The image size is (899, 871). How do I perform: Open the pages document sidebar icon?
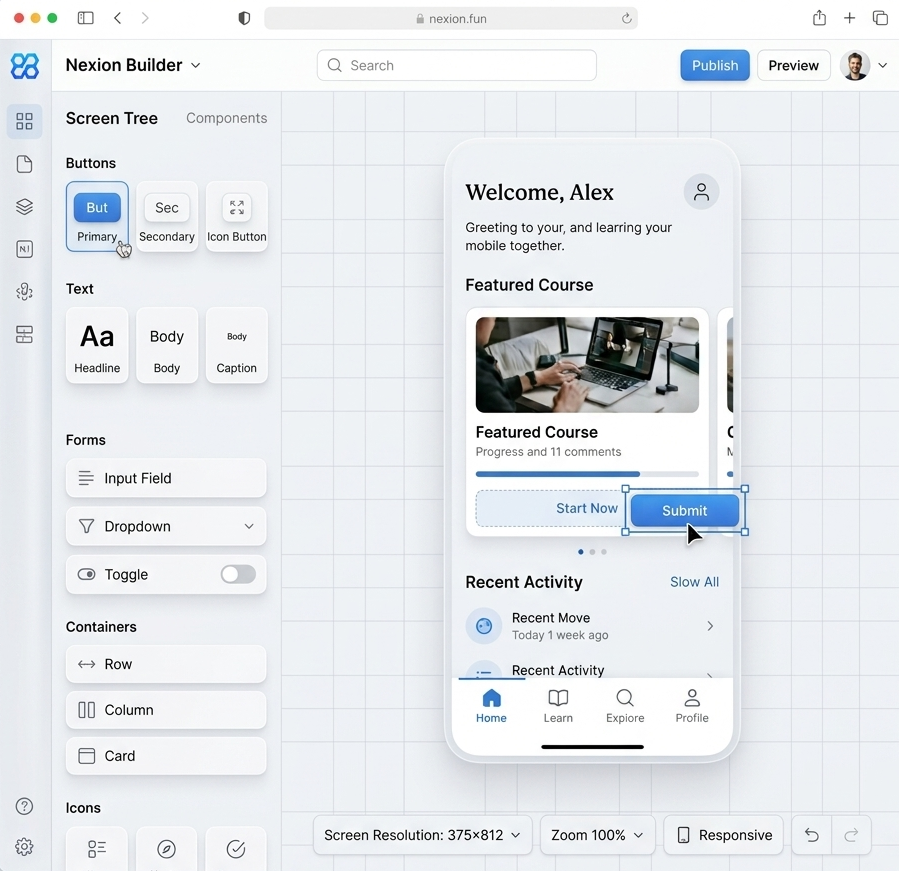24,164
